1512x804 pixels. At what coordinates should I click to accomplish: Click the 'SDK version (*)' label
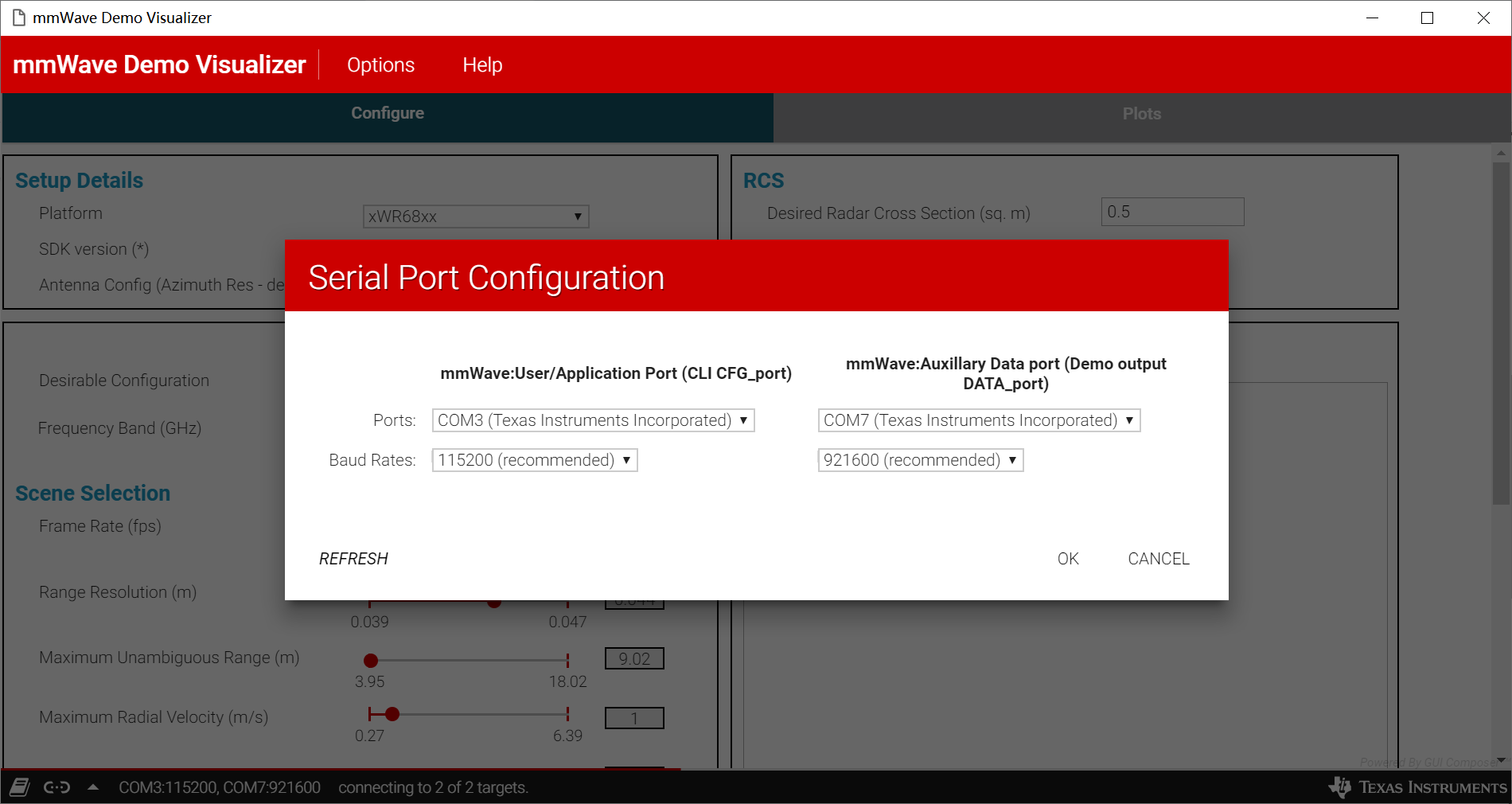coord(94,249)
